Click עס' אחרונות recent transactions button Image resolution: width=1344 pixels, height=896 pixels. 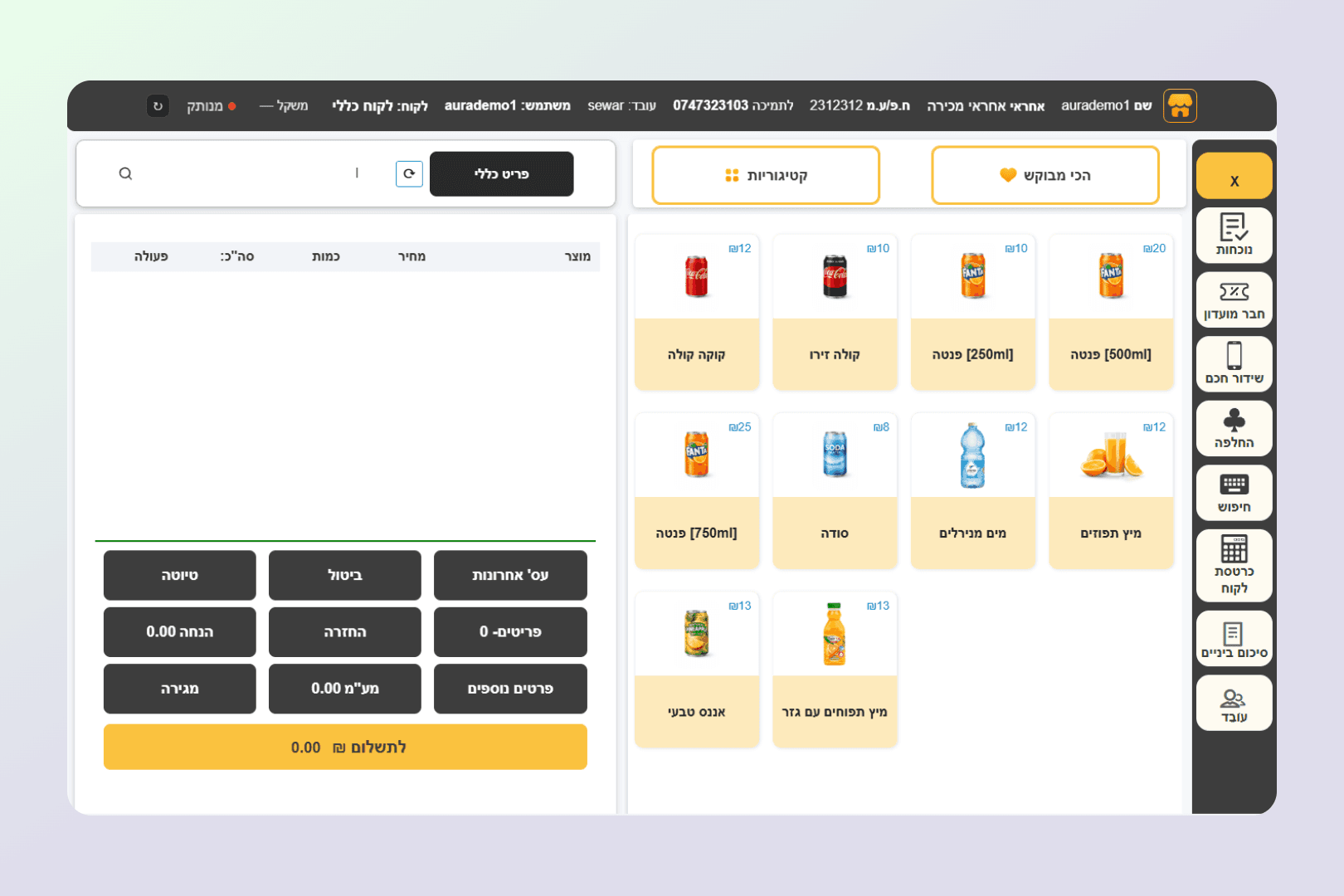point(510,575)
